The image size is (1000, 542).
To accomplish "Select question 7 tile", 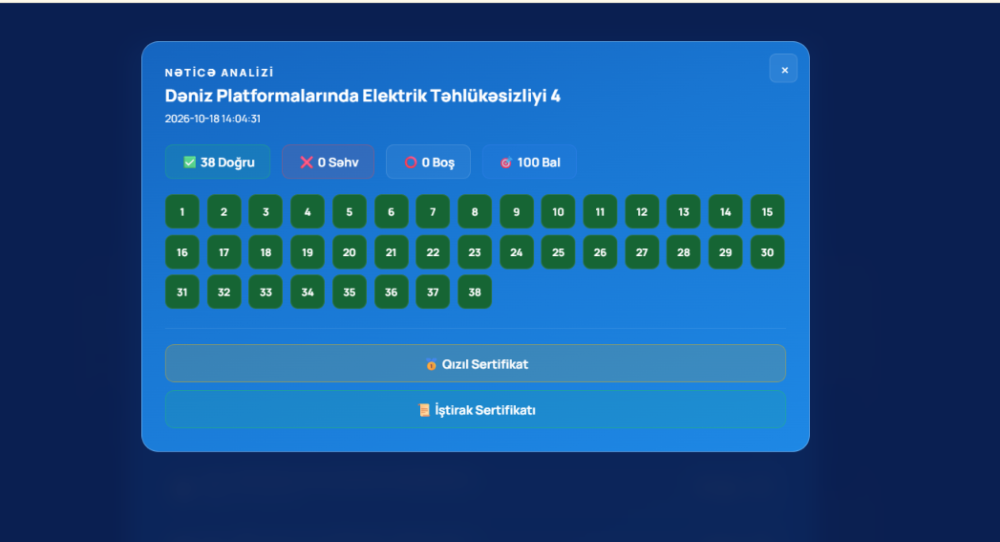I will click(433, 212).
